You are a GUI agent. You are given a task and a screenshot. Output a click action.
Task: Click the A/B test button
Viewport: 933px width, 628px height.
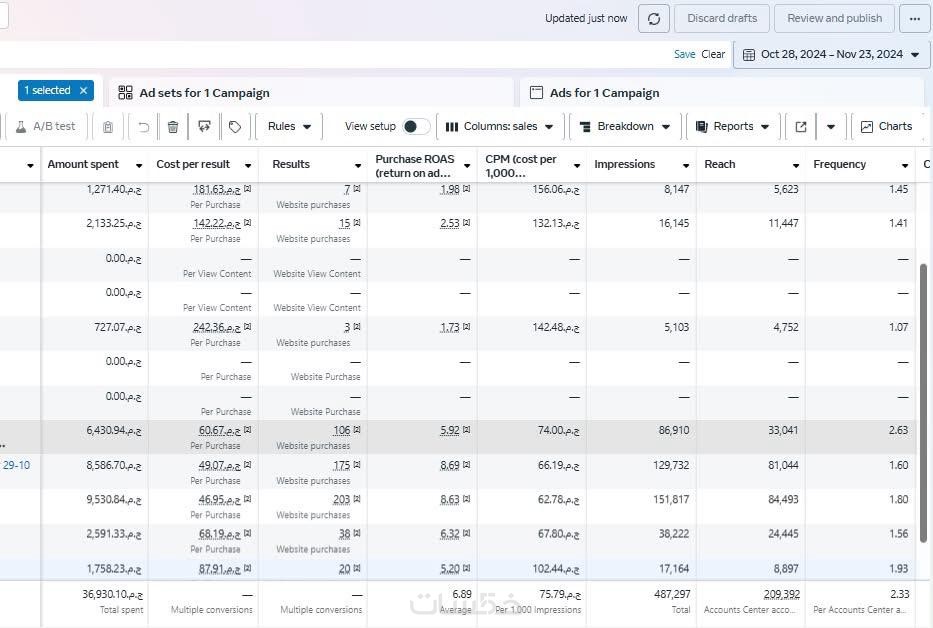click(x=45, y=126)
